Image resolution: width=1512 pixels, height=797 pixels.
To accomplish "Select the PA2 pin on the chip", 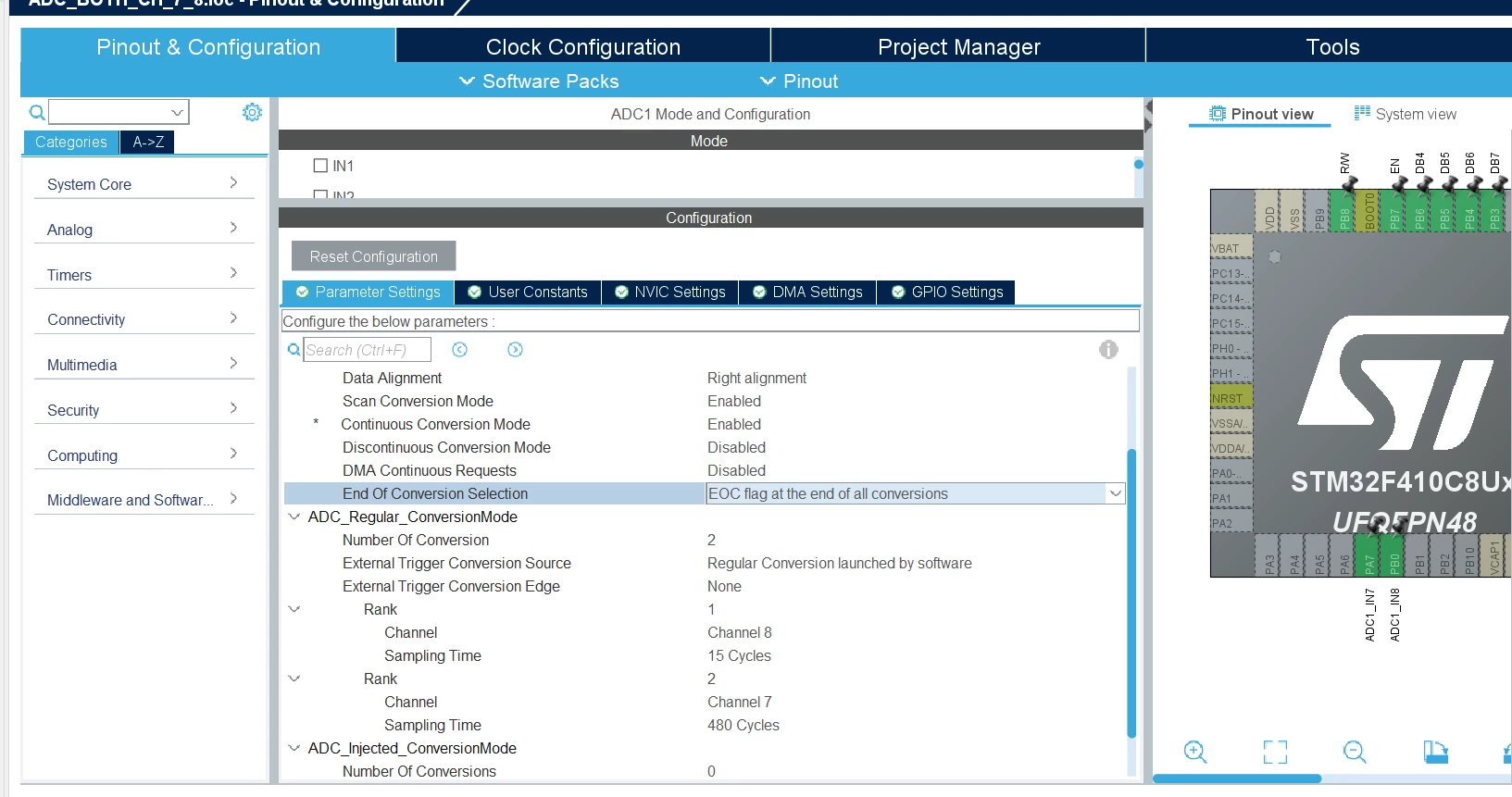I will [1231, 523].
